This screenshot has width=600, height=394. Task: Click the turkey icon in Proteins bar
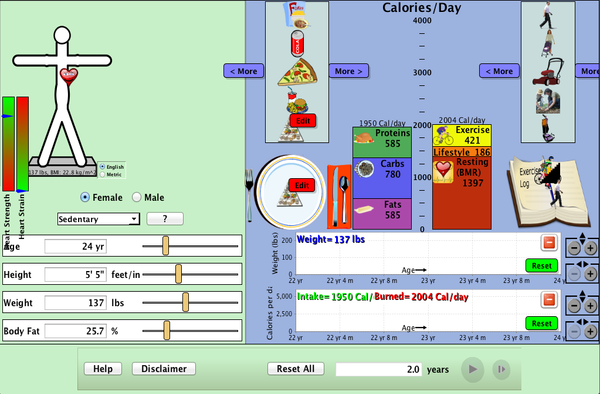coord(364,138)
